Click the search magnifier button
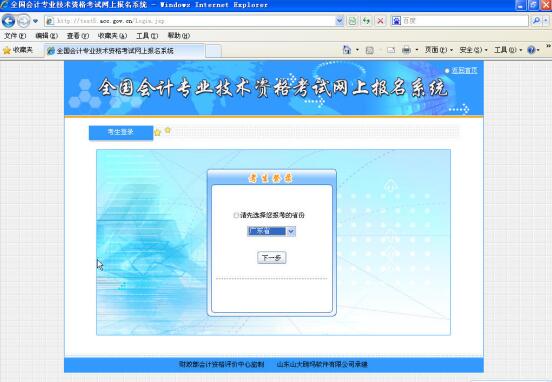 (x=536, y=21)
